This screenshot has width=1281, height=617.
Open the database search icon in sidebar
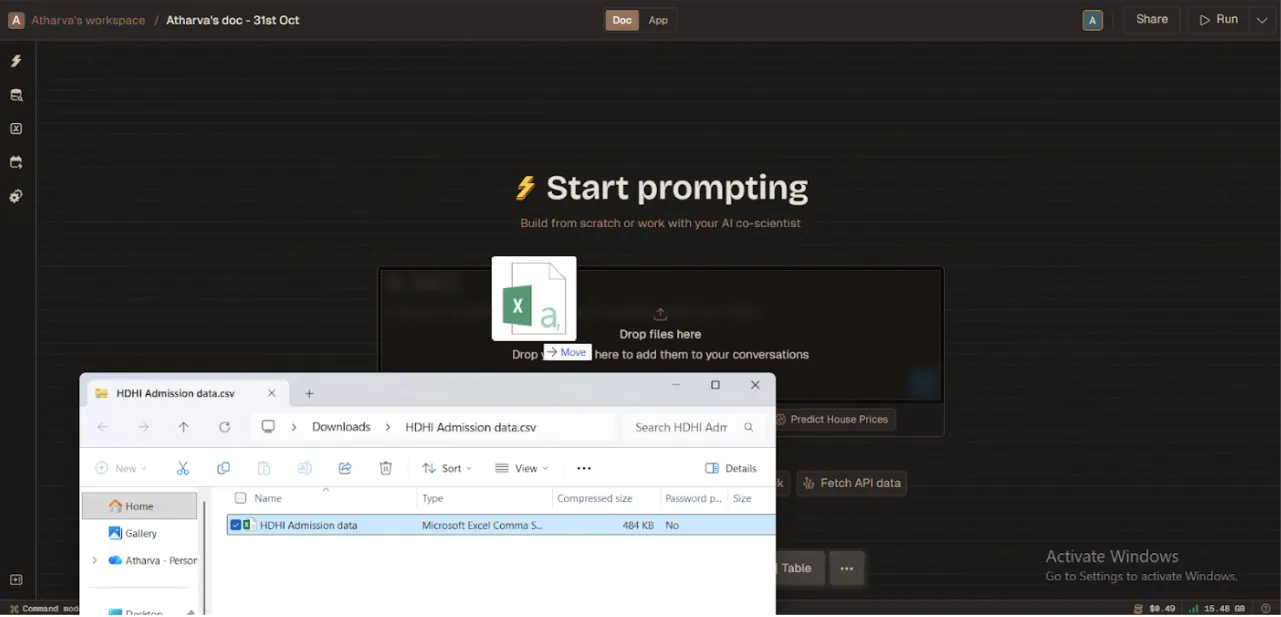16,95
